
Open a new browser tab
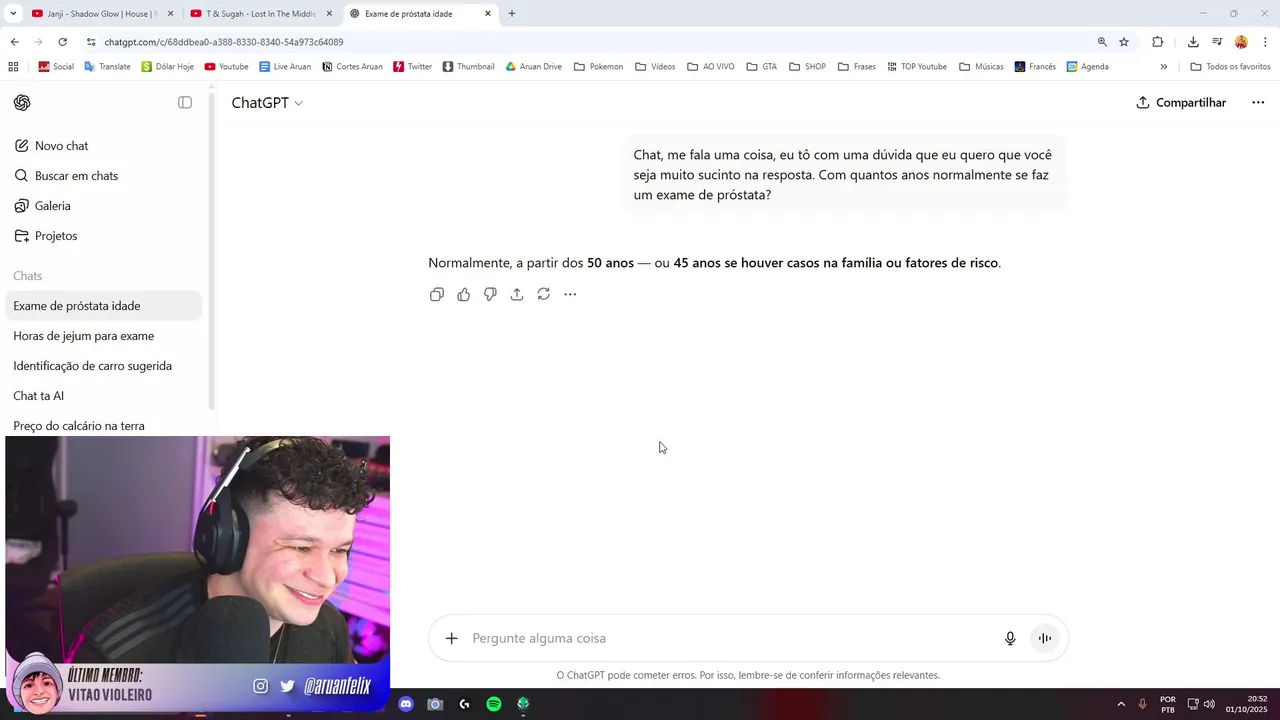(x=512, y=14)
